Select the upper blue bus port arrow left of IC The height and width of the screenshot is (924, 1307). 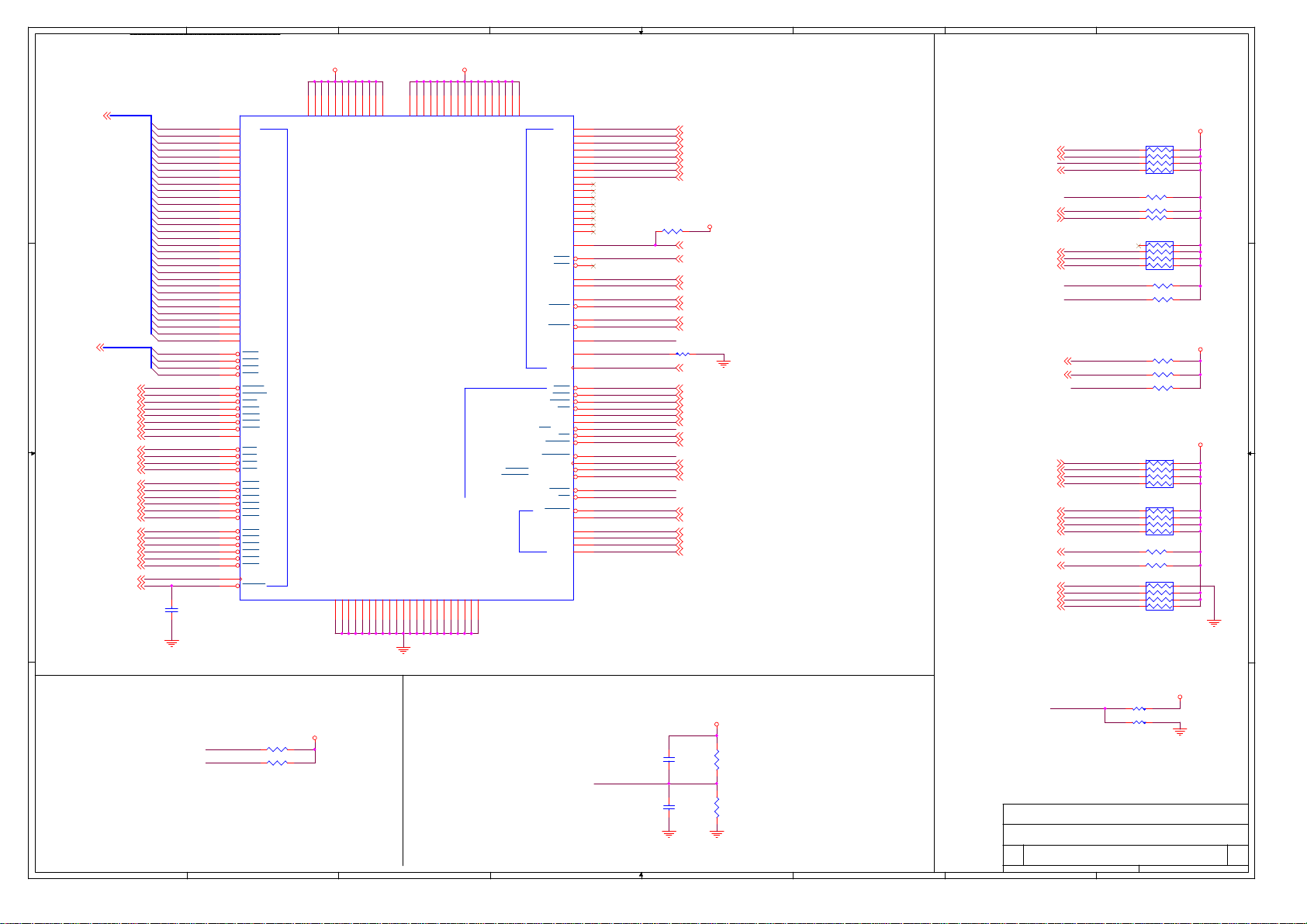107,116
